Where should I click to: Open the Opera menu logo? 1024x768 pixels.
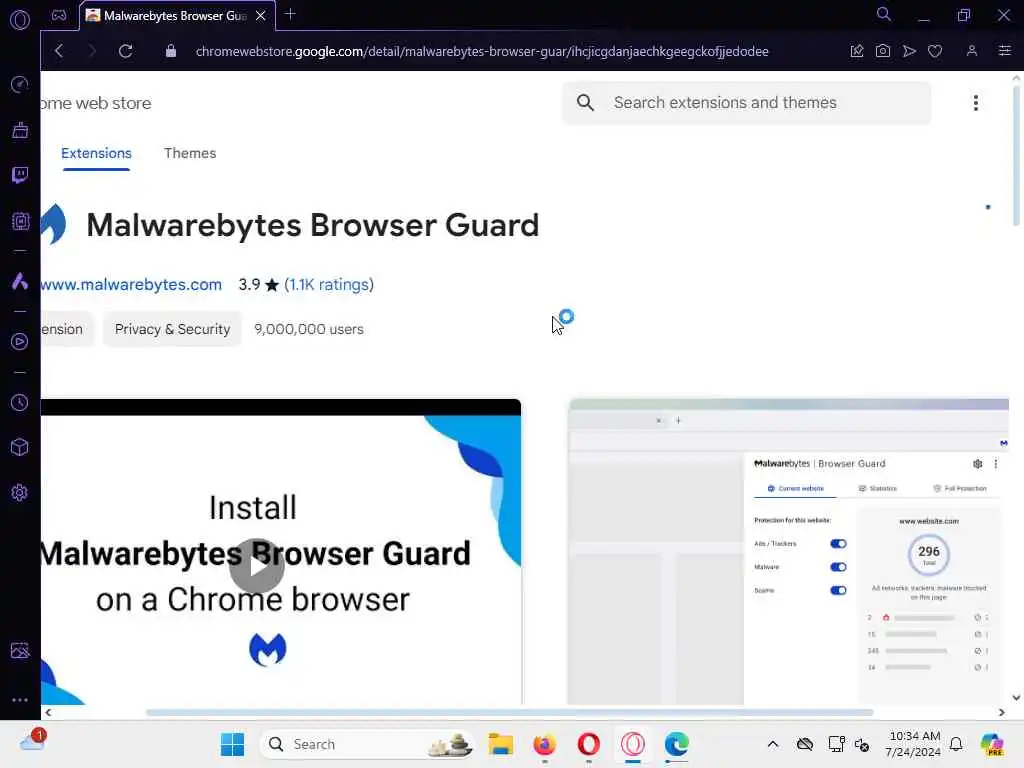tap(20, 20)
